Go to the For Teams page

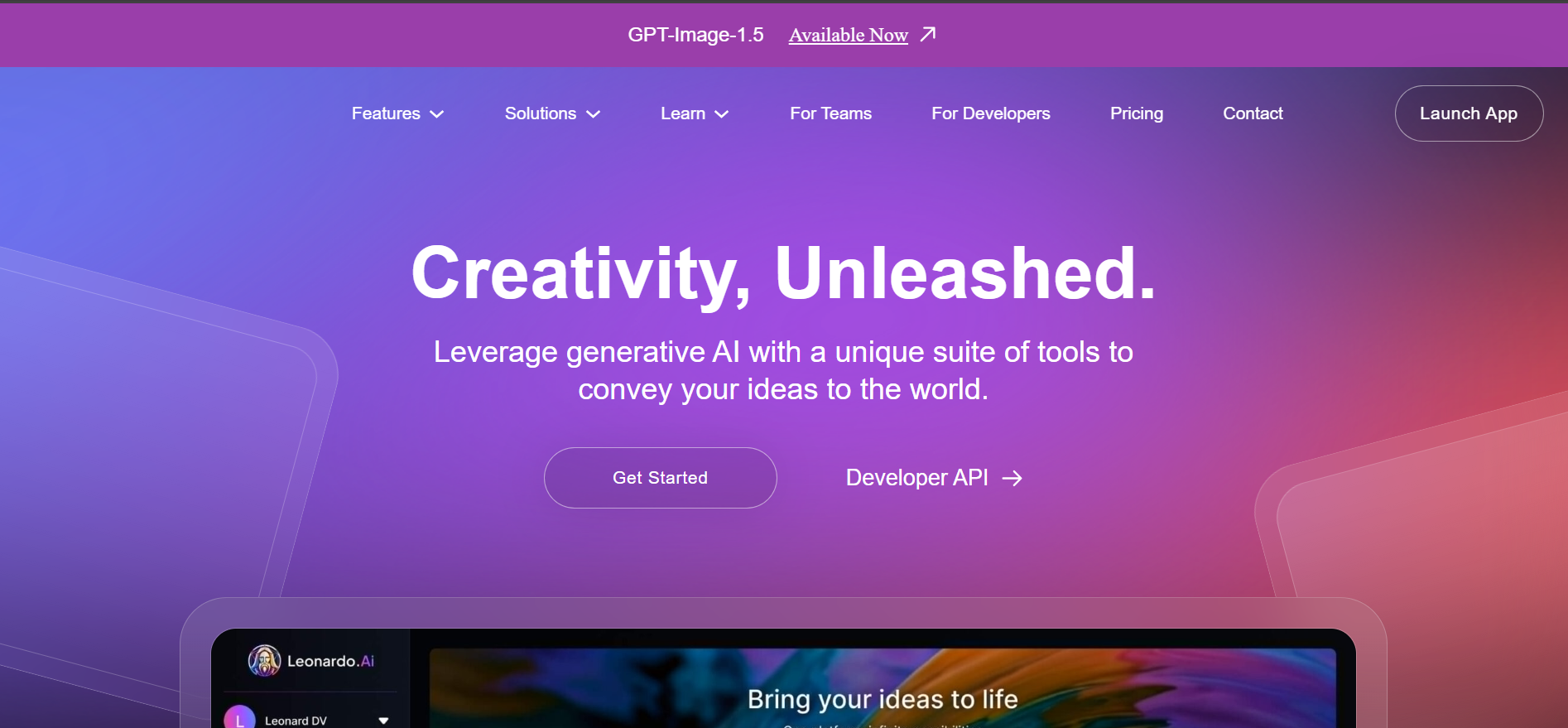click(830, 113)
